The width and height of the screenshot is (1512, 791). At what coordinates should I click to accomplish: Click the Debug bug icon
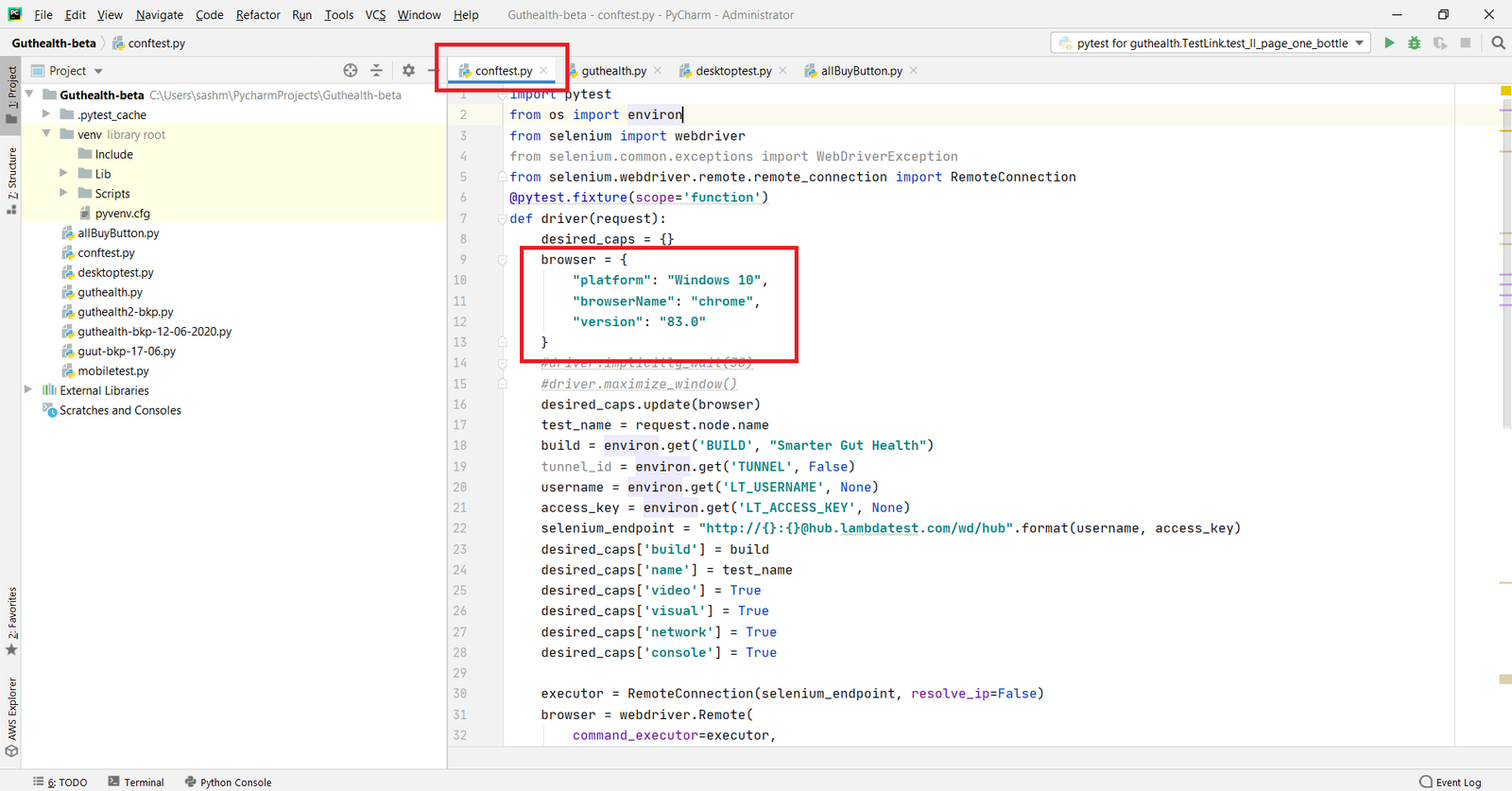pyautogui.click(x=1414, y=43)
